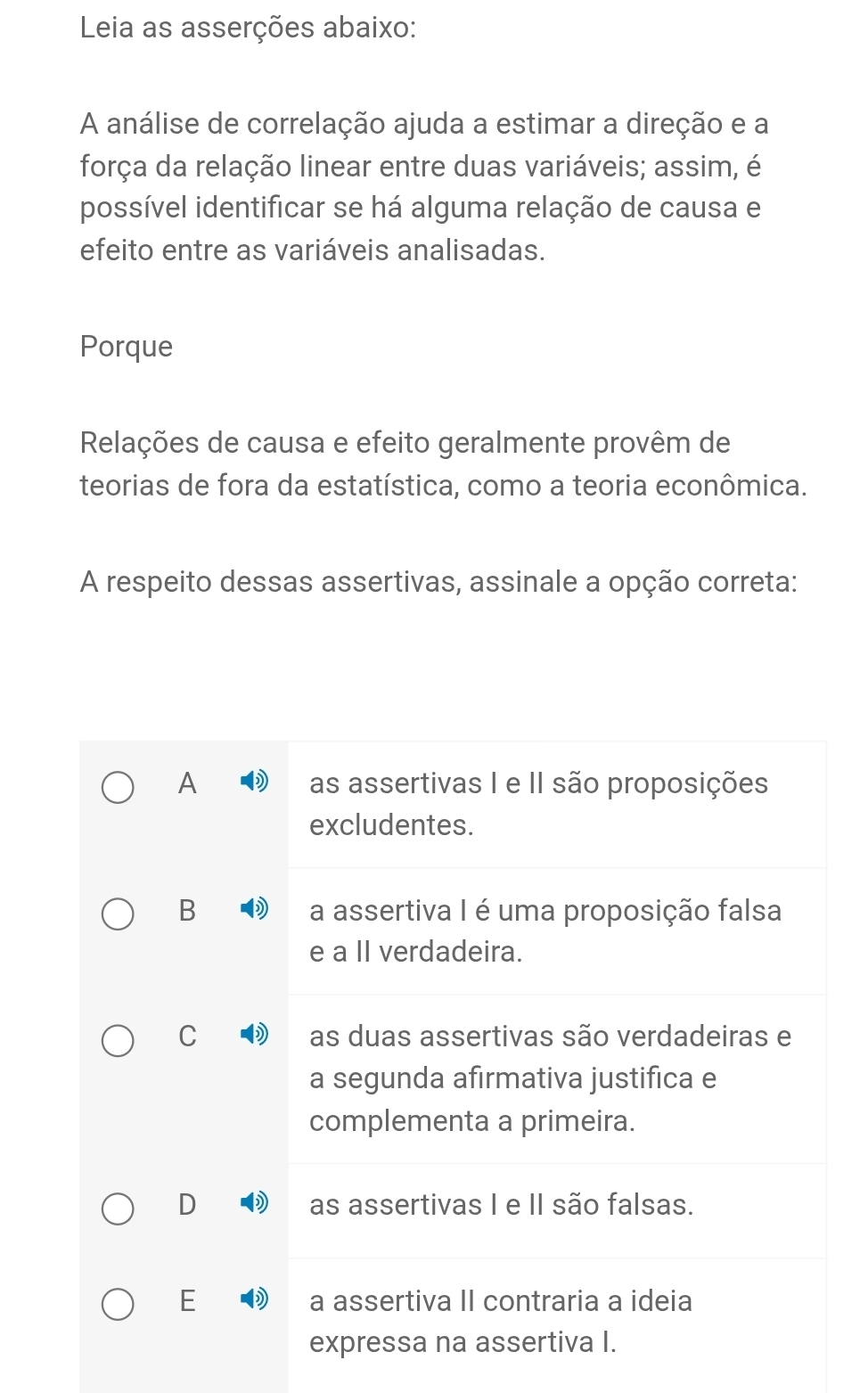Choose radio button for option C
Screen dimensions: 868x1393
coord(118,1040)
